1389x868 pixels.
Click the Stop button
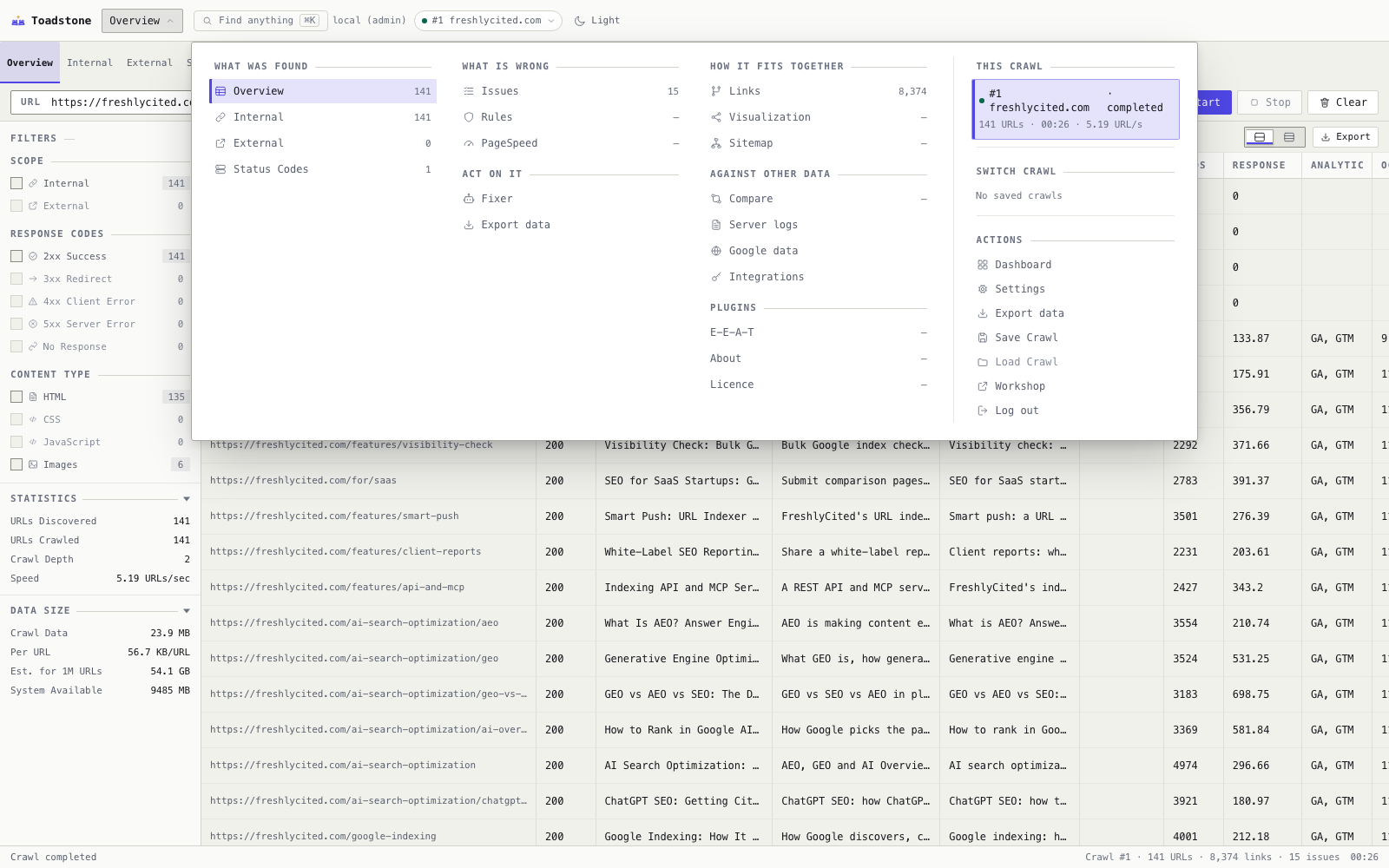(x=1270, y=102)
